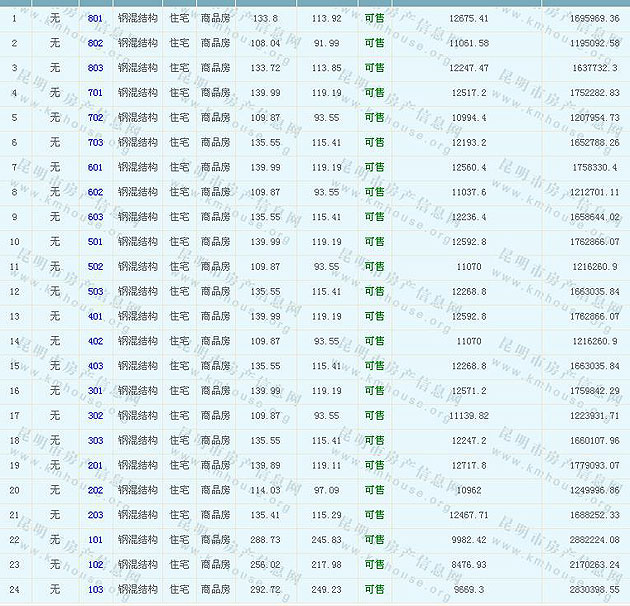Select unit price cell 12675.41
Screen dimensions: 630x606
coord(469,19)
